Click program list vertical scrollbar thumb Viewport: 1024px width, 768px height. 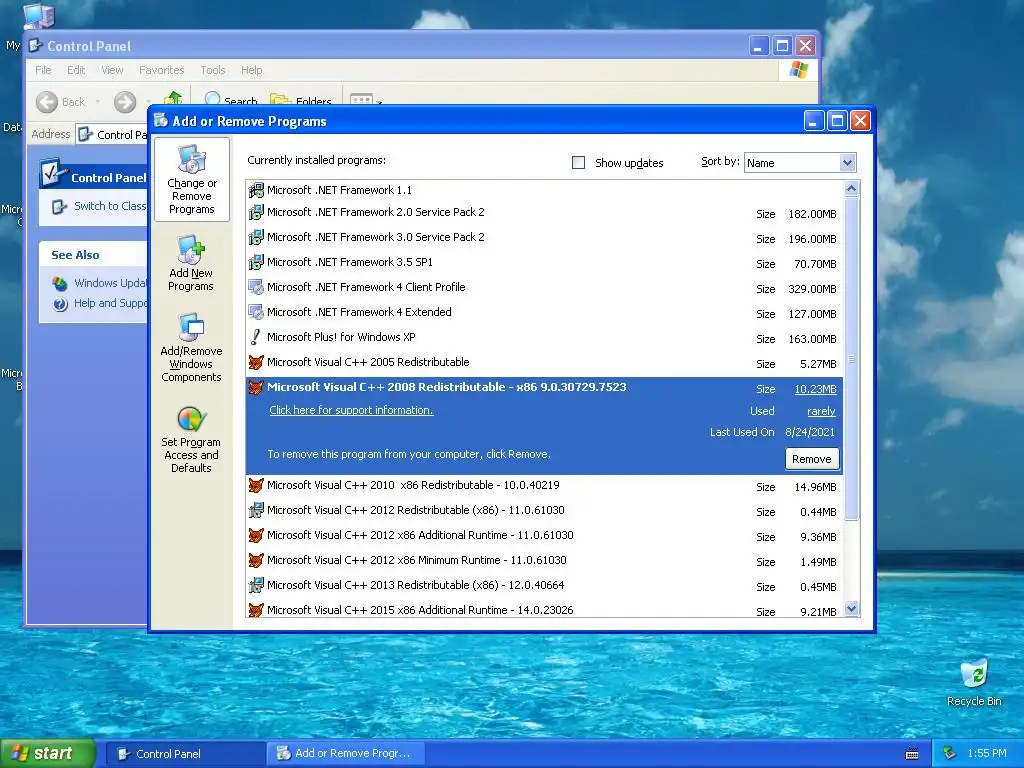851,358
